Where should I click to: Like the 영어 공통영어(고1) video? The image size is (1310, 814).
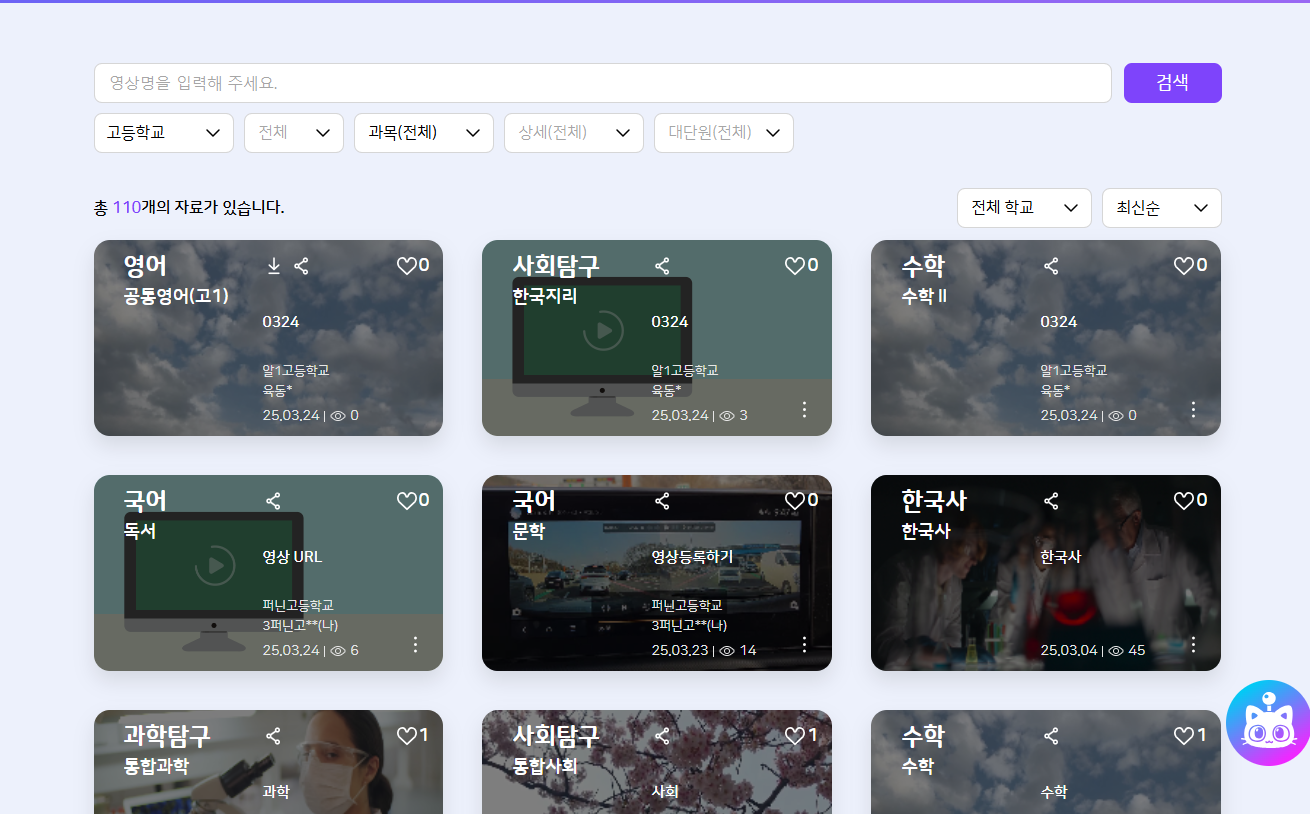pyautogui.click(x=406, y=266)
